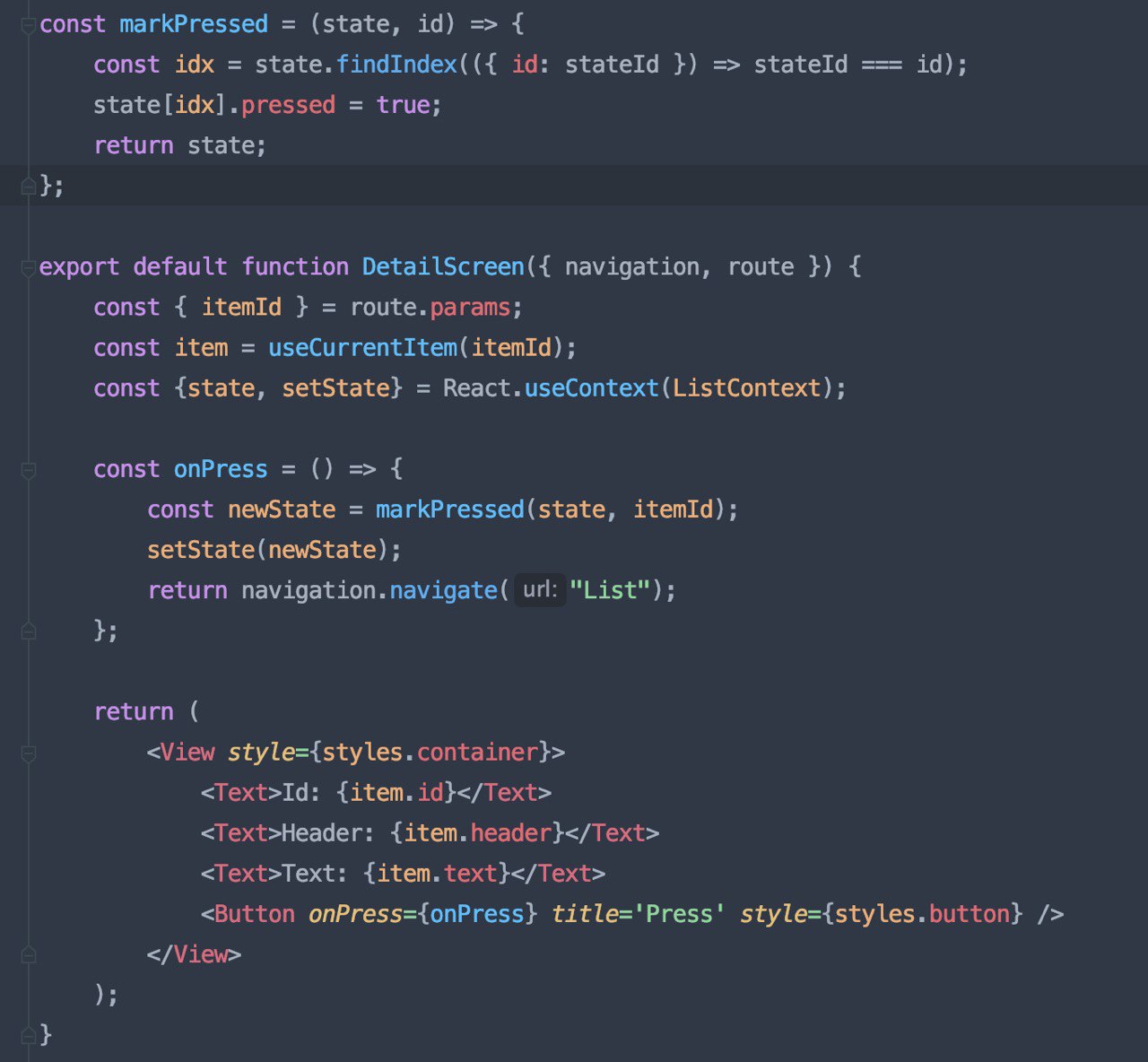The image size is (1148, 1062).
Task: Click 'header' in the {item.header} expression
Action: click(511, 833)
